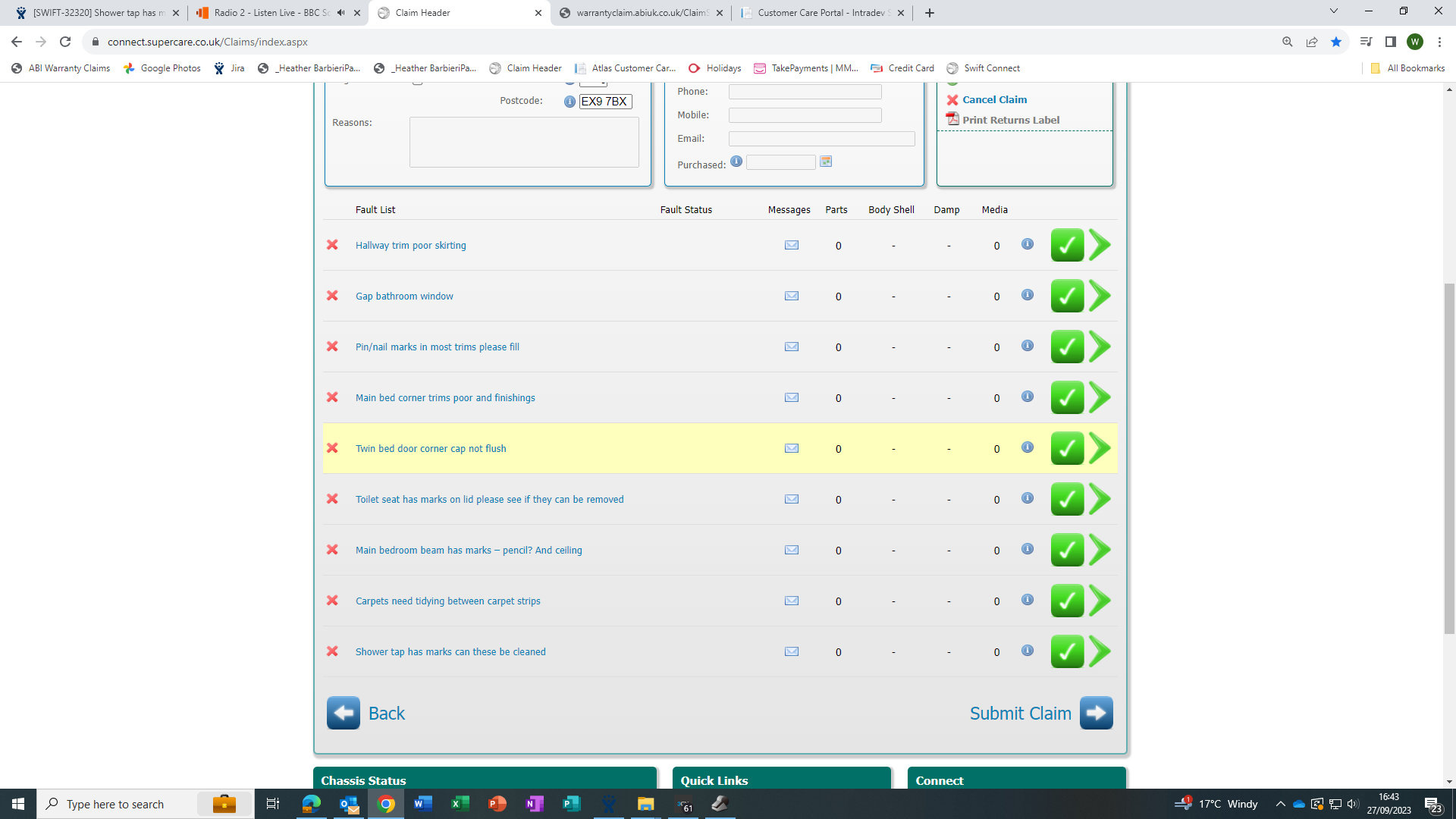Open messages for Carpets need tidying fault
1456x819 pixels.
coord(791,601)
